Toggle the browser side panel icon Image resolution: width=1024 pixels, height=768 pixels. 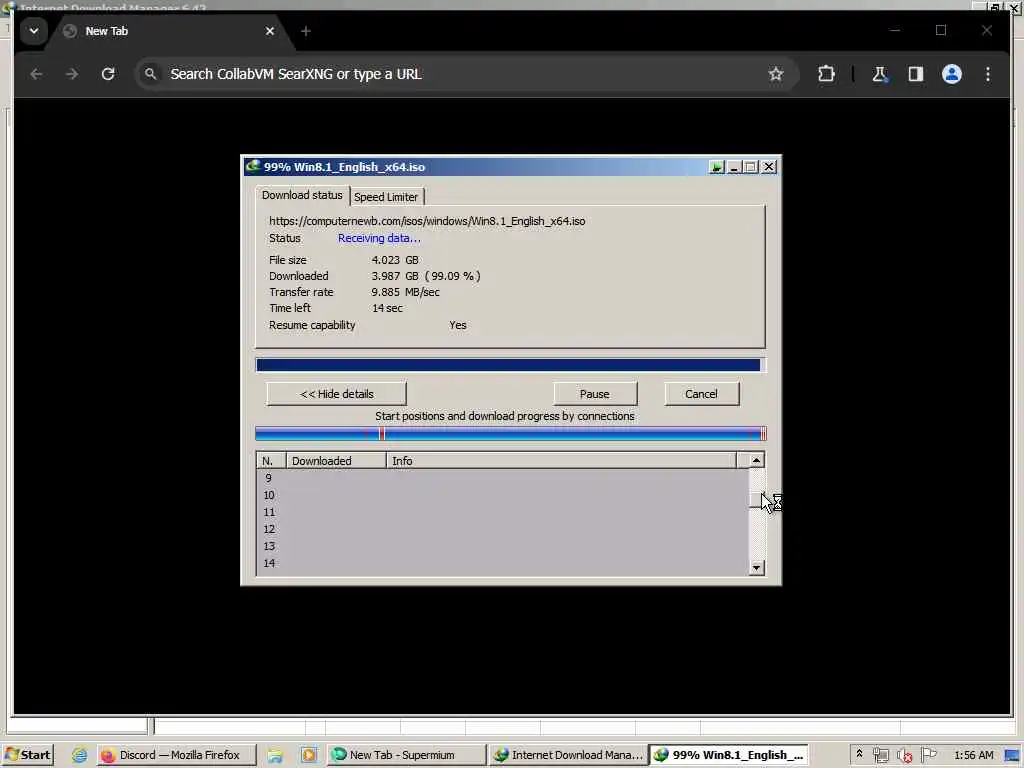click(x=916, y=74)
